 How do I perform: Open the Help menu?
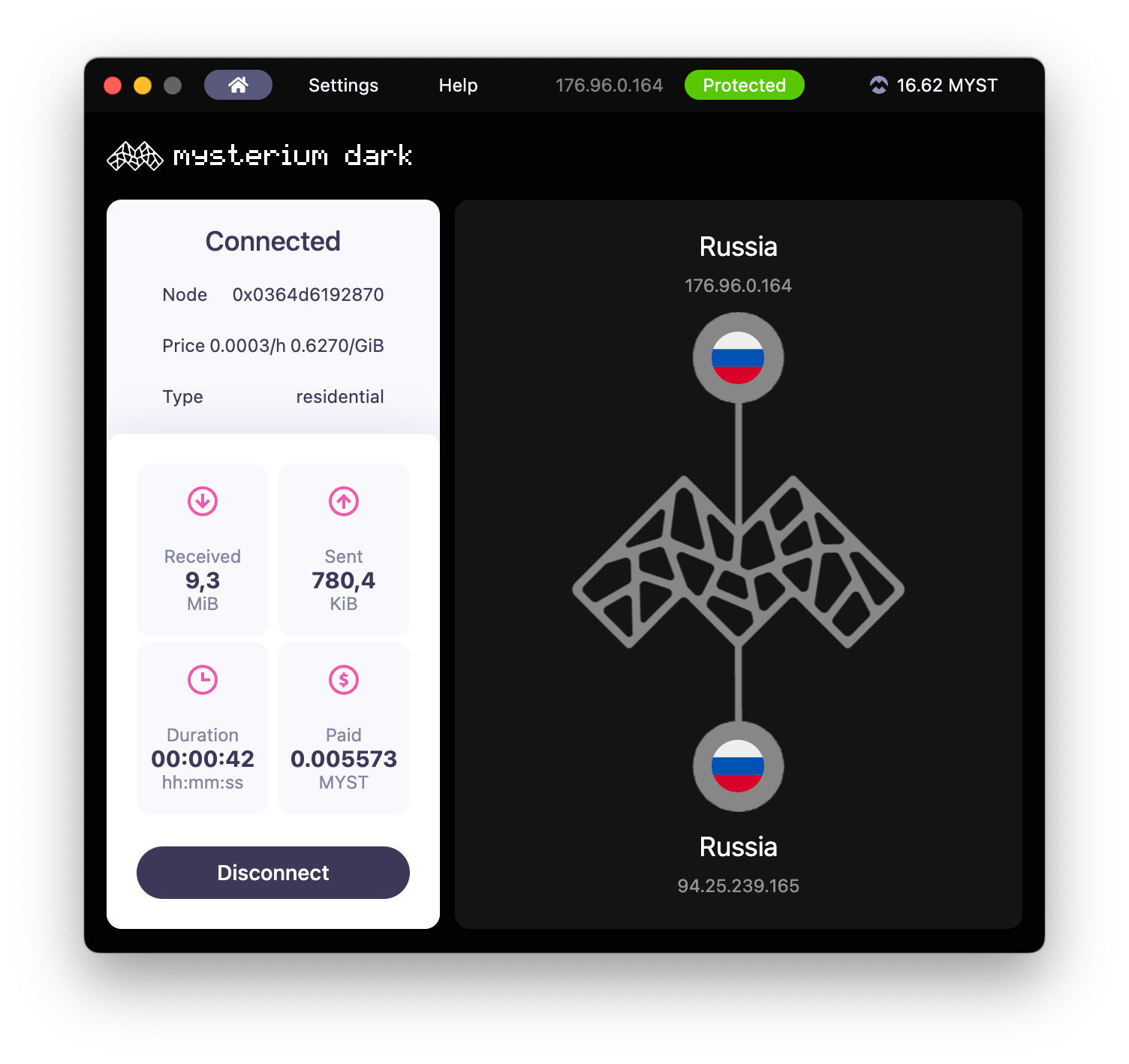tap(458, 86)
